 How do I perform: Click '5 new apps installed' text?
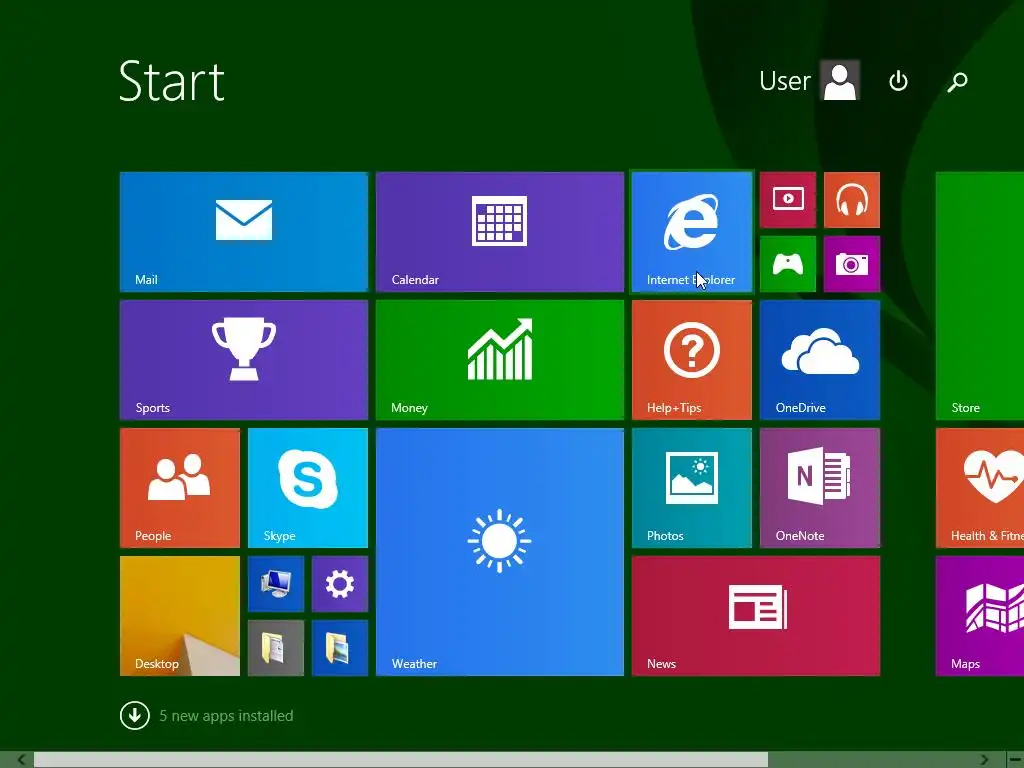[x=226, y=716]
